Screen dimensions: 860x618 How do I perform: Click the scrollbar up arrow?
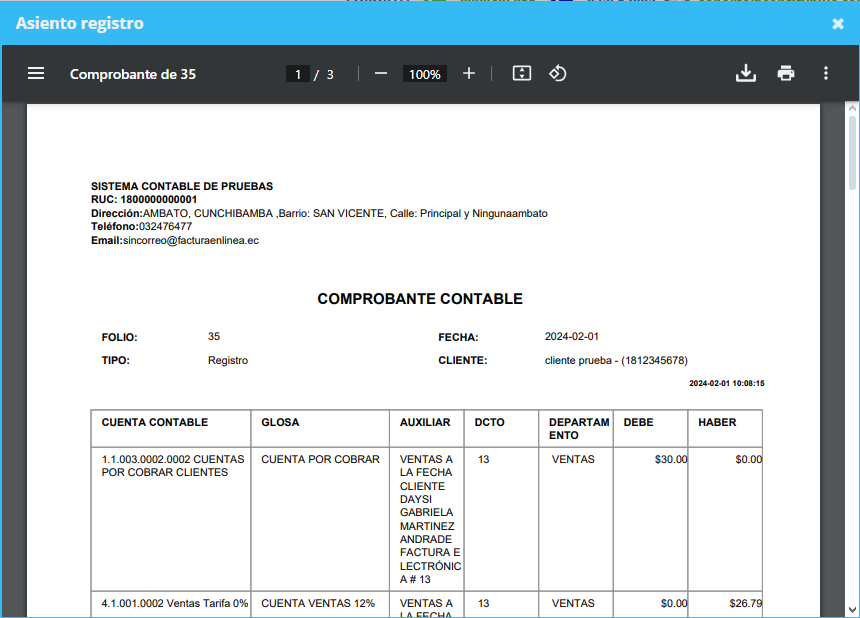pos(852,109)
